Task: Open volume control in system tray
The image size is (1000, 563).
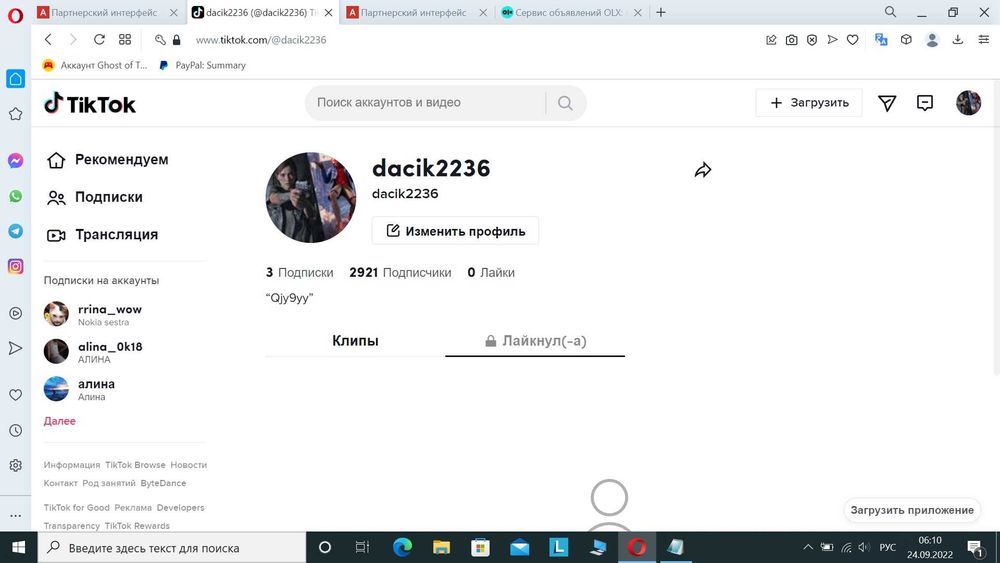Action: pos(864,547)
